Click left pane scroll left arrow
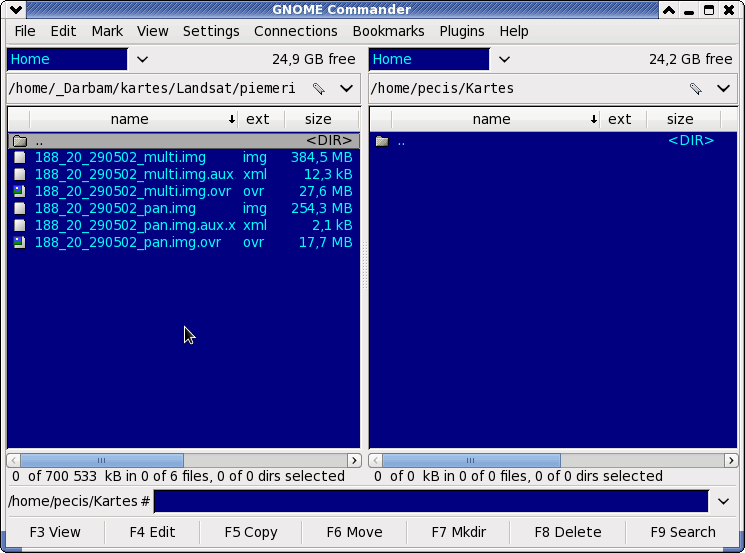 14,460
